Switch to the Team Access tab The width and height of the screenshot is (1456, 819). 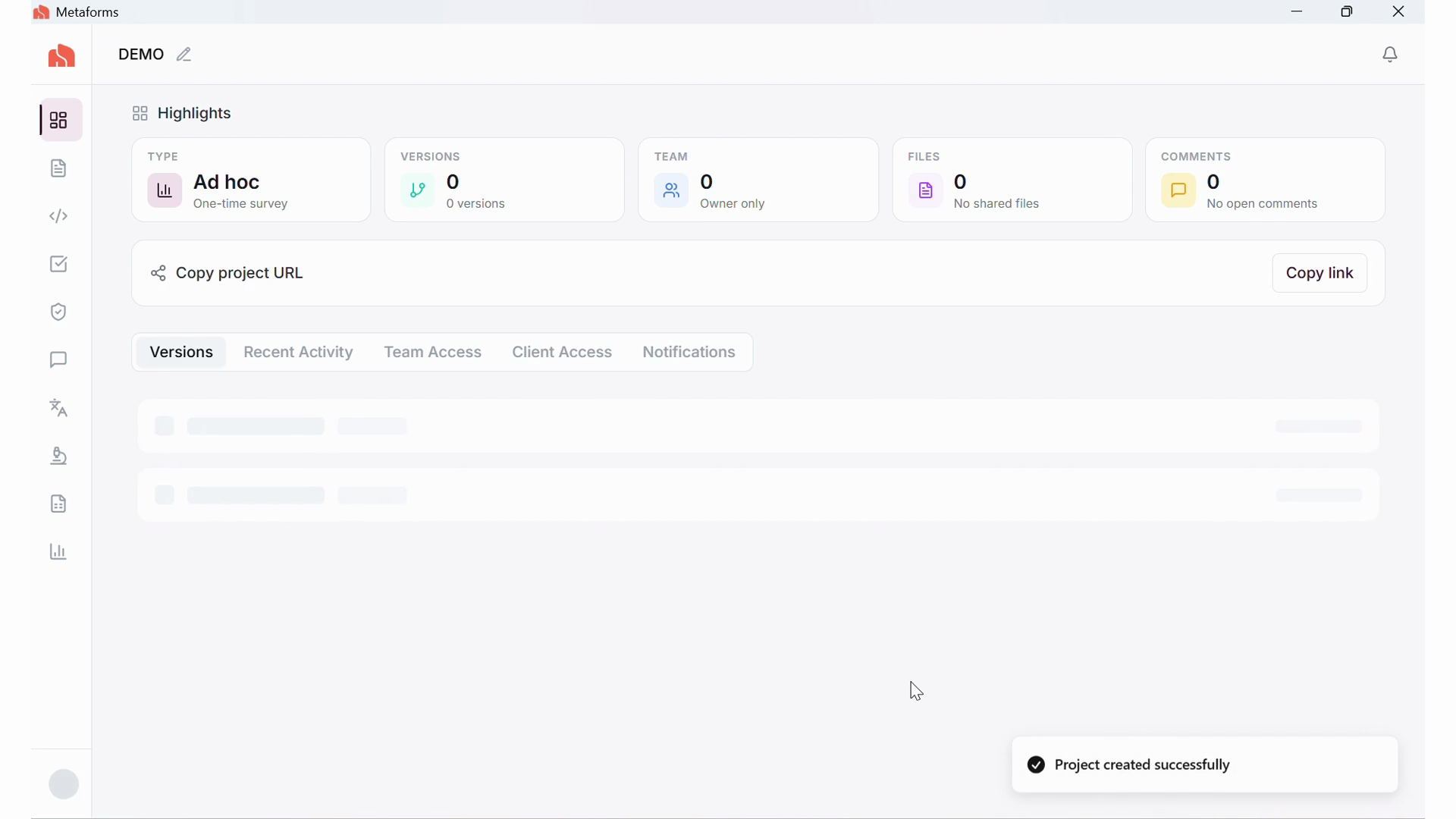tap(432, 352)
